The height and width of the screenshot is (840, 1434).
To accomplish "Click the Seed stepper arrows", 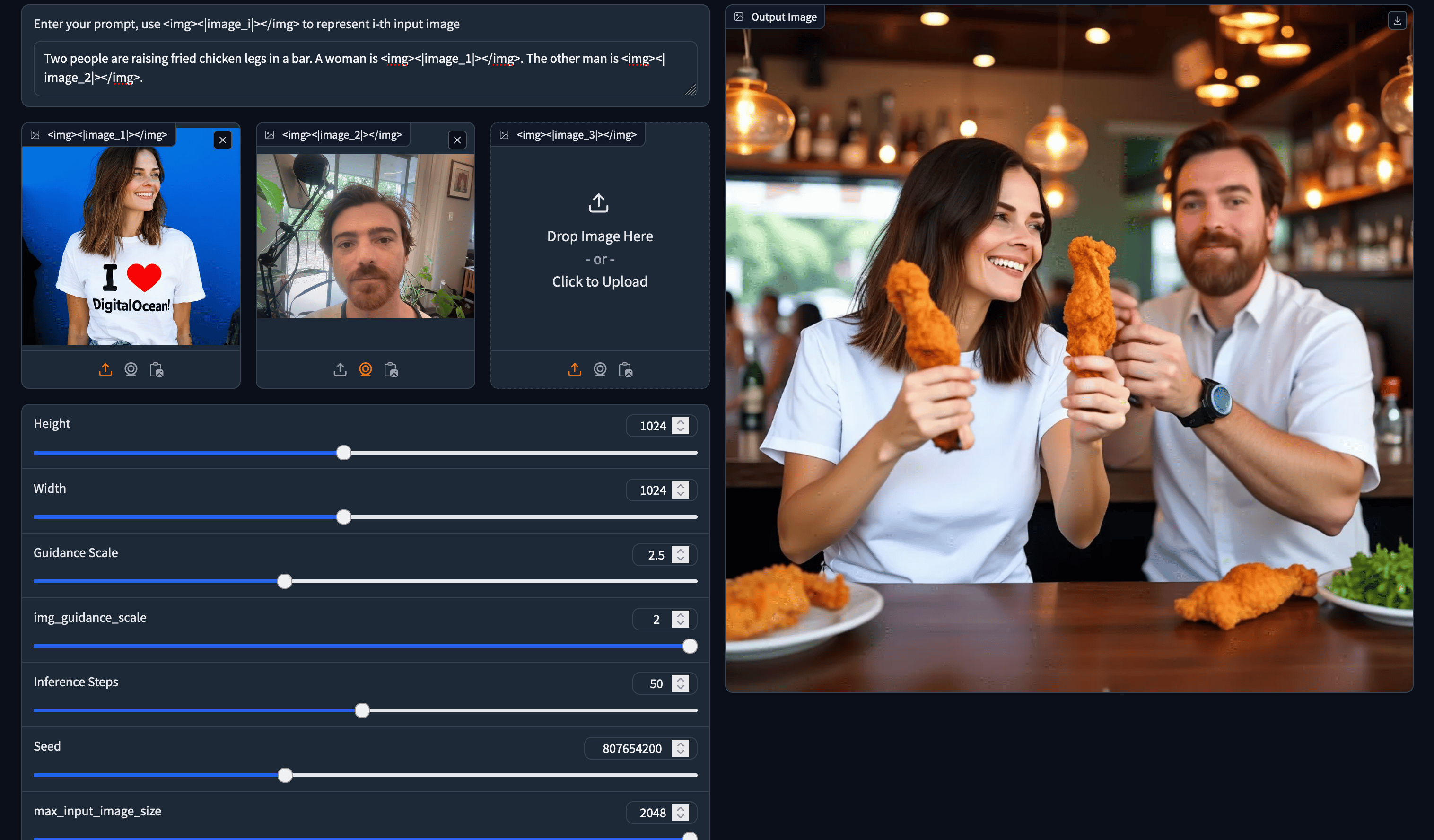I will click(x=681, y=748).
